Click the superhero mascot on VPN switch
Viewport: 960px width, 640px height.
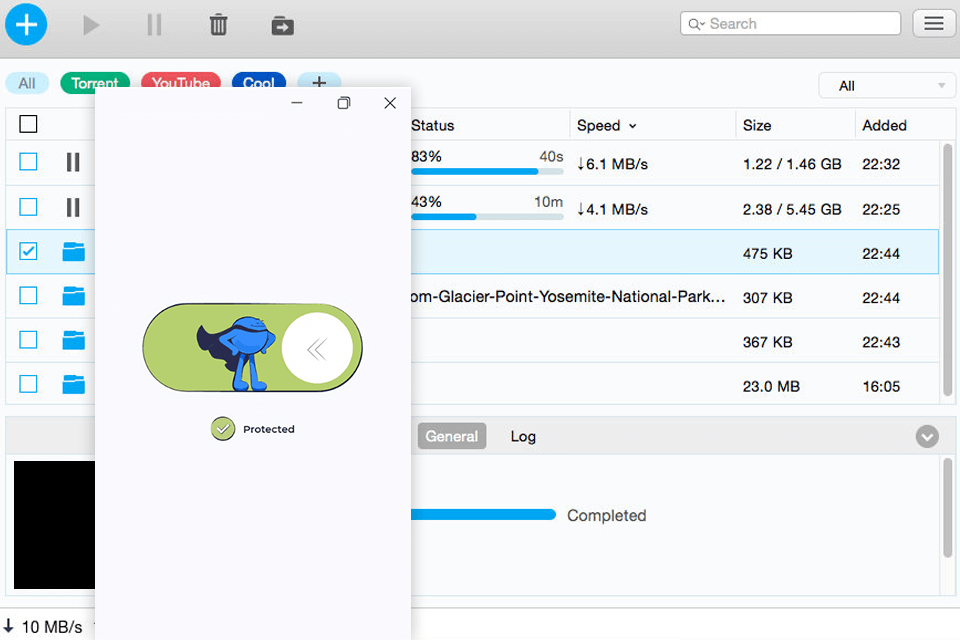click(238, 353)
